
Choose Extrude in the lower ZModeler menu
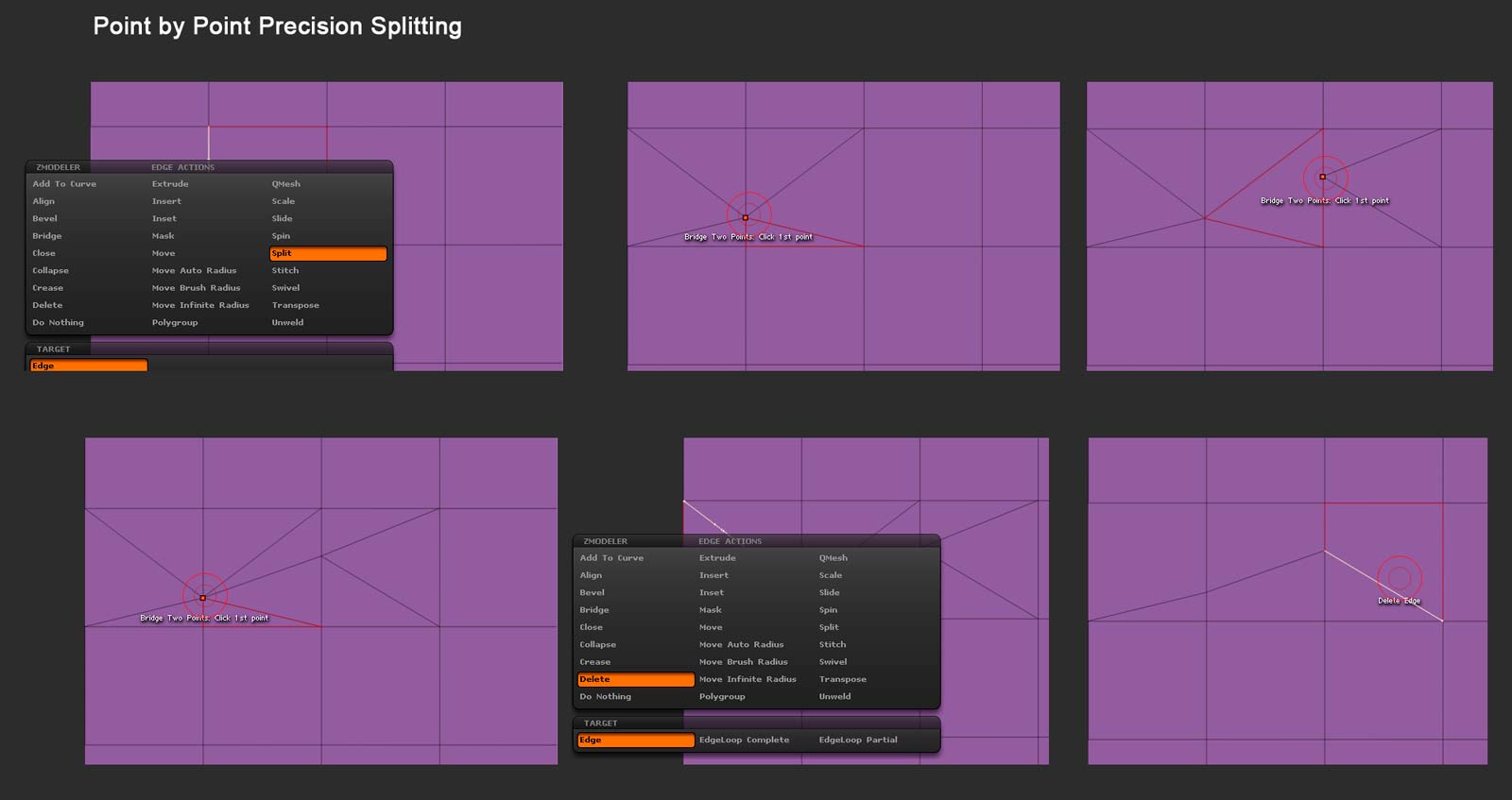(x=716, y=558)
